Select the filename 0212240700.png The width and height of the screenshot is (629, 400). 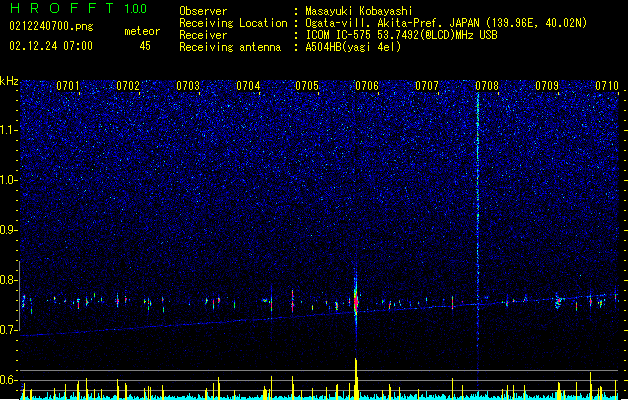point(51,27)
